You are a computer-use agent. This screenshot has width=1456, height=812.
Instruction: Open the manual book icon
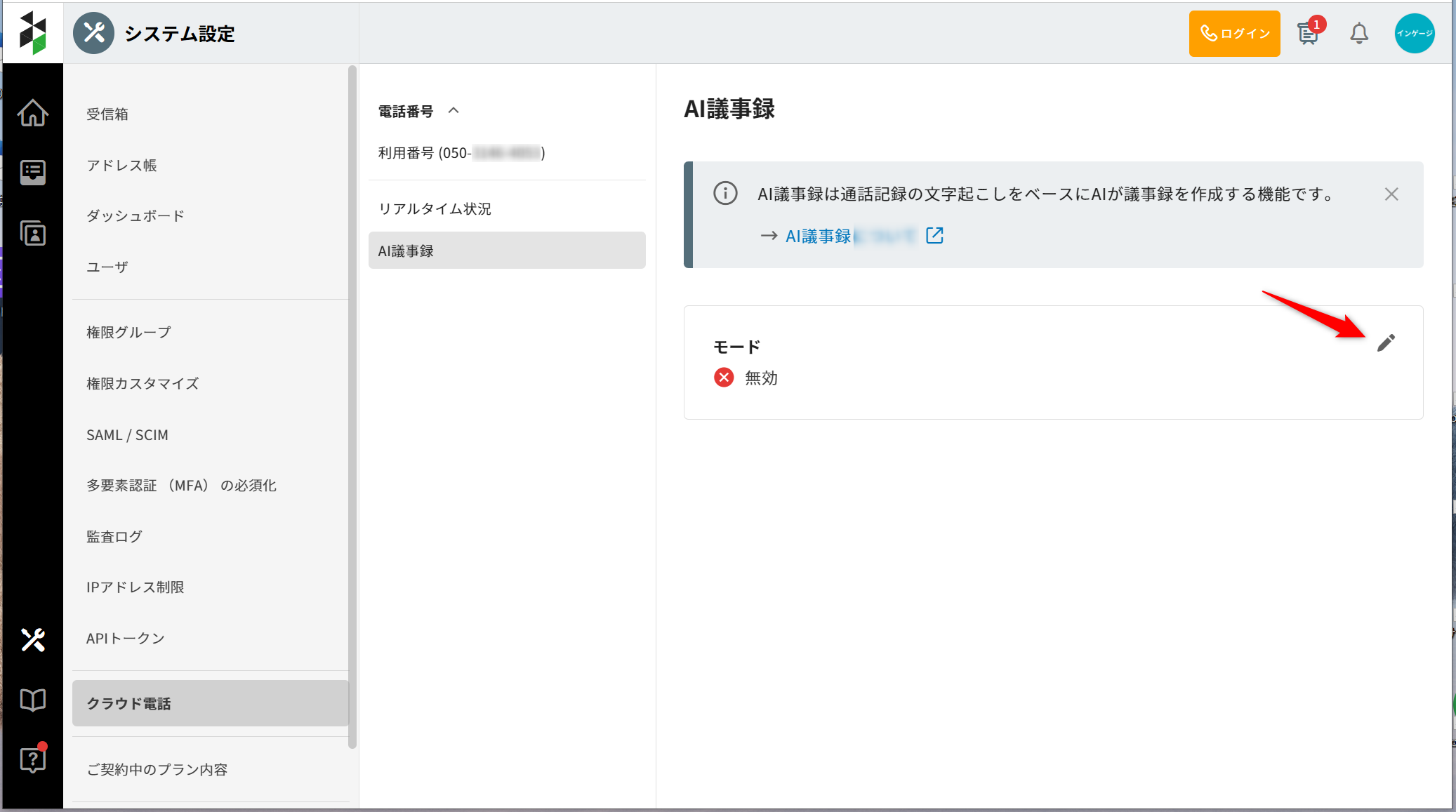coord(33,700)
